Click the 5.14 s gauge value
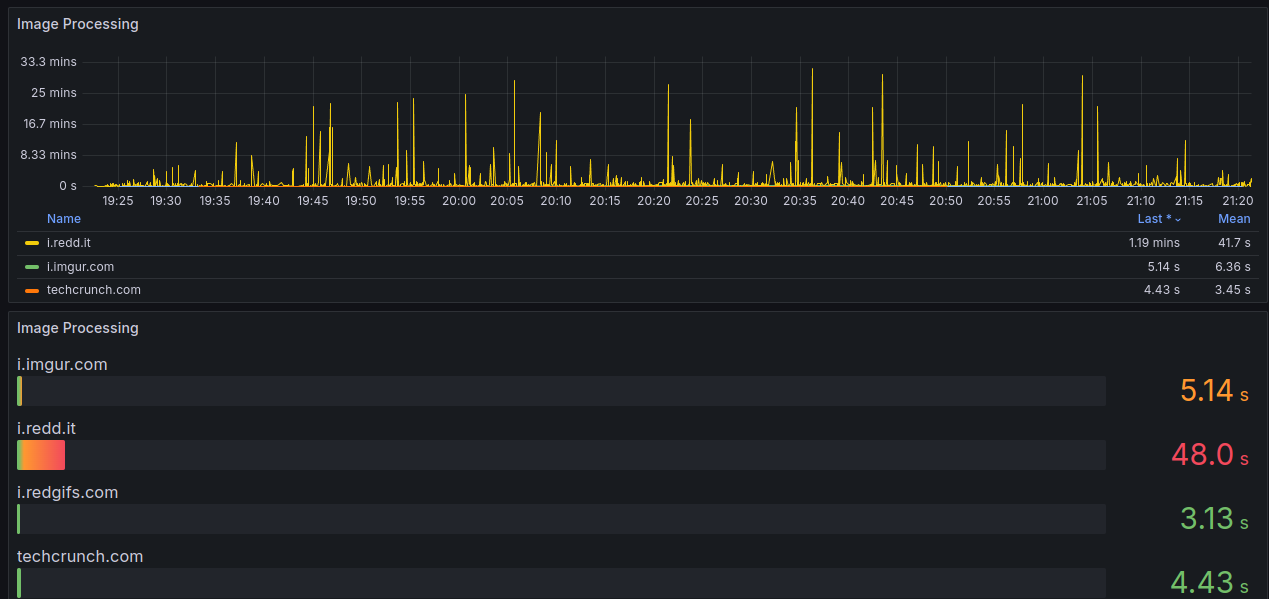The image size is (1269, 599). (1214, 391)
